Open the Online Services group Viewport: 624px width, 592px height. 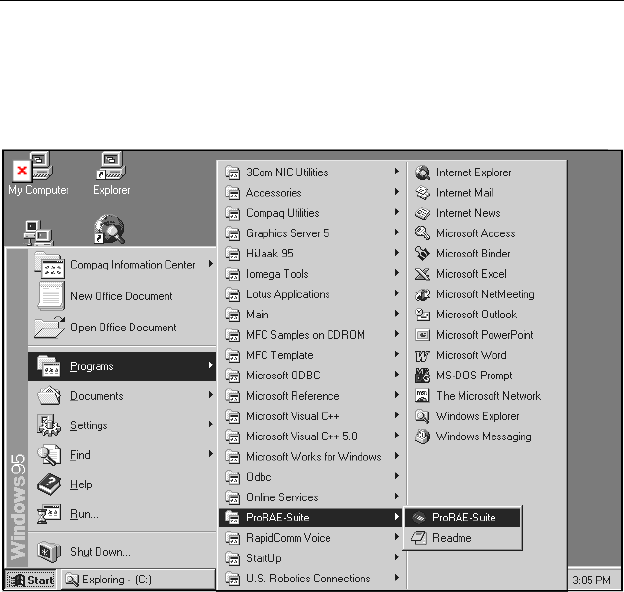[x=312, y=497]
